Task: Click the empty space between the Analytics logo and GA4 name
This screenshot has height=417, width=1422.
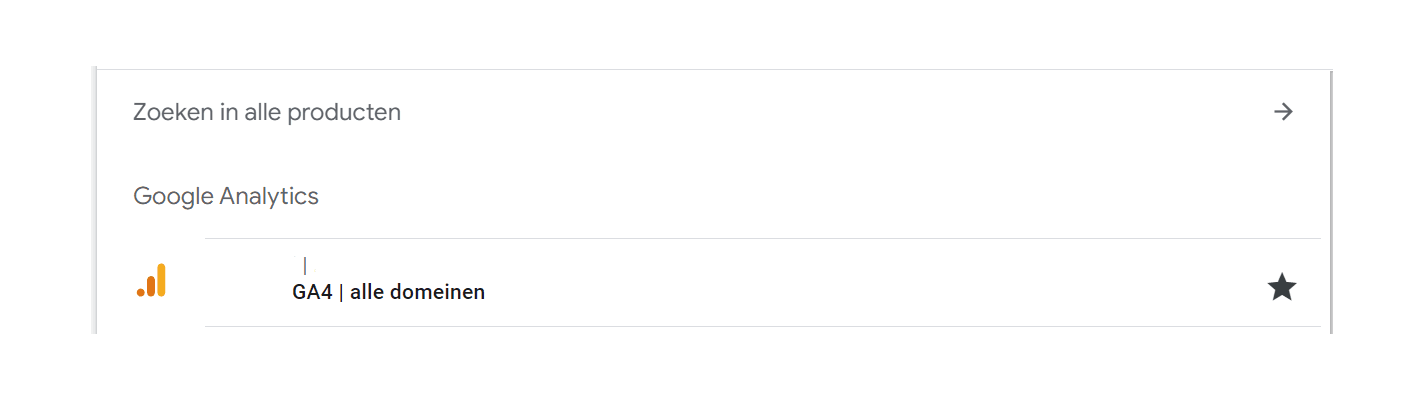Action: [x=230, y=283]
